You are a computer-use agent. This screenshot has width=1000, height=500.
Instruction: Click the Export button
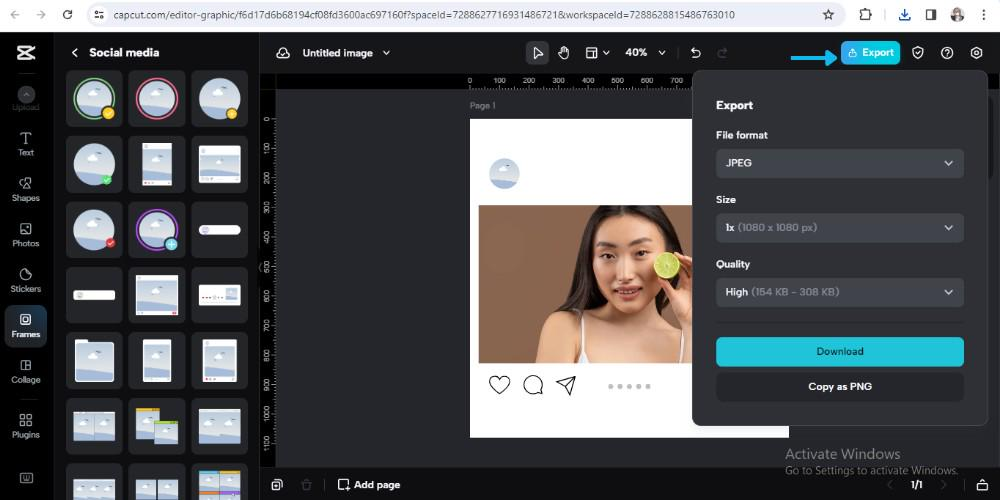[x=871, y=53]
